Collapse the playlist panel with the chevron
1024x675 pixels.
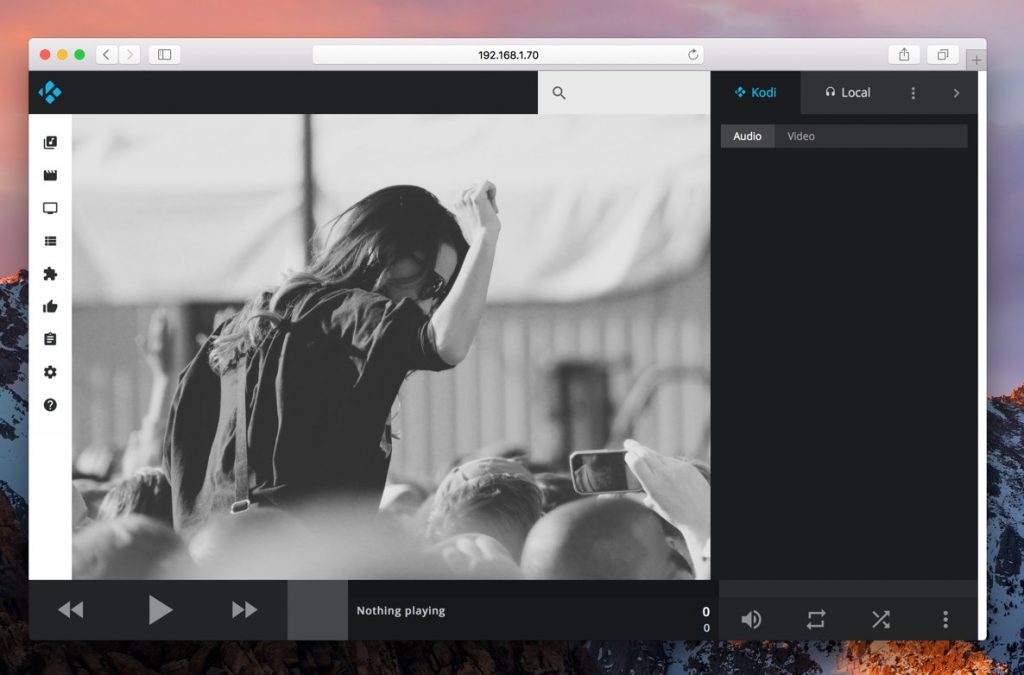[x=956, y=92]
